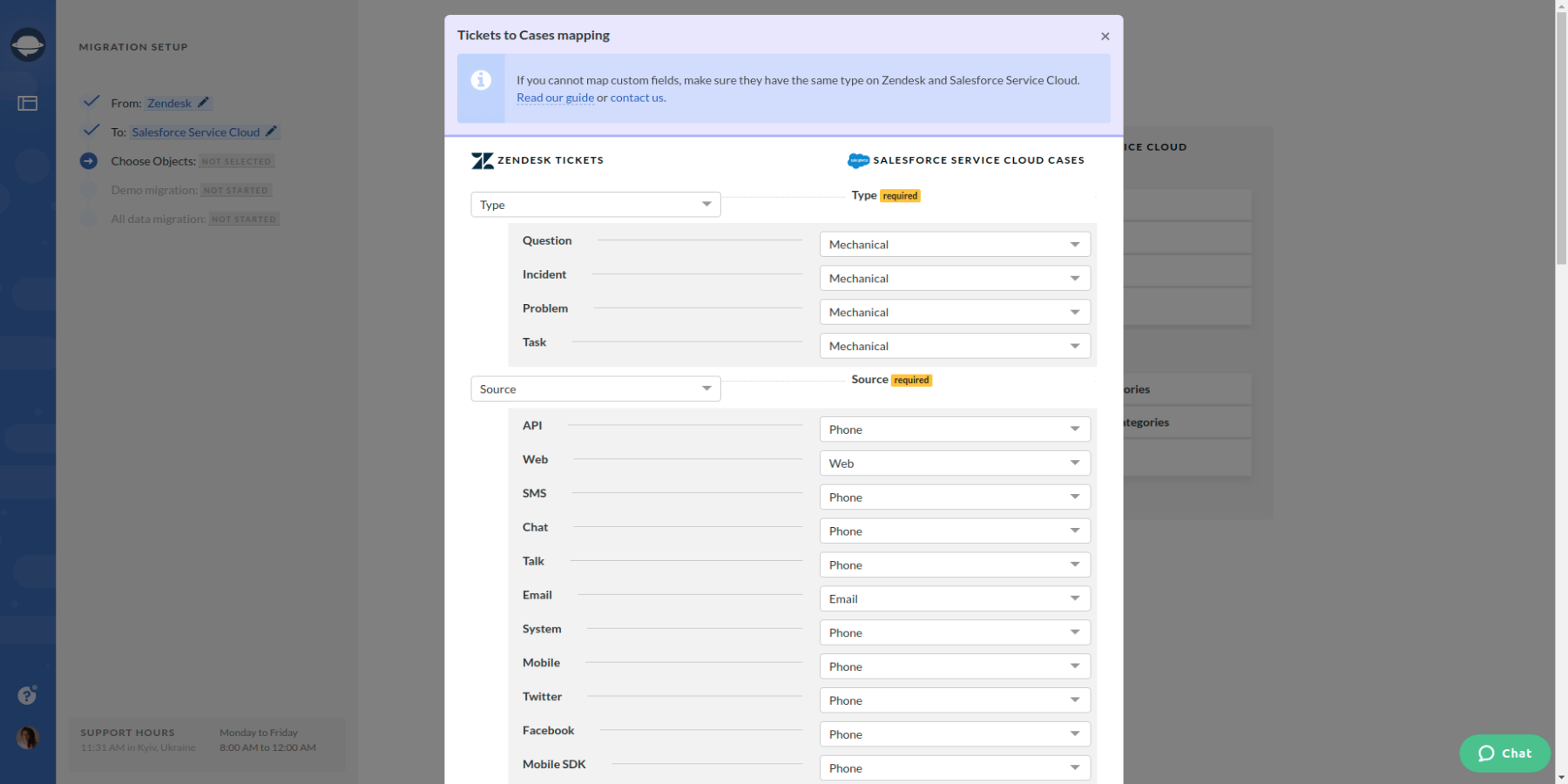1568x784 pixels.
Task: Open the Question type mapping dropdown
Action: click(954, 245)
